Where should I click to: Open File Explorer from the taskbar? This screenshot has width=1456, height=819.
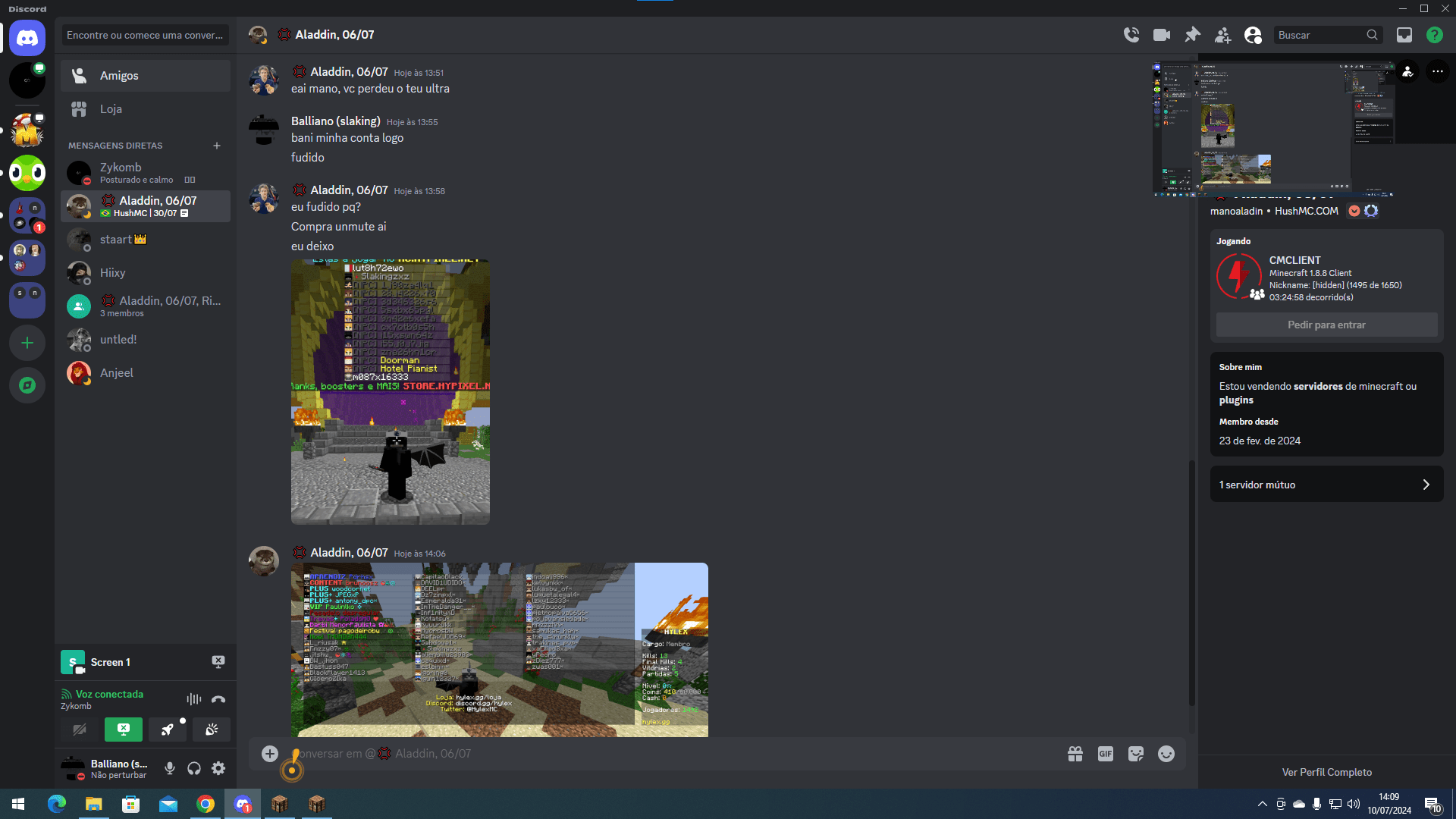click(94, 804)
